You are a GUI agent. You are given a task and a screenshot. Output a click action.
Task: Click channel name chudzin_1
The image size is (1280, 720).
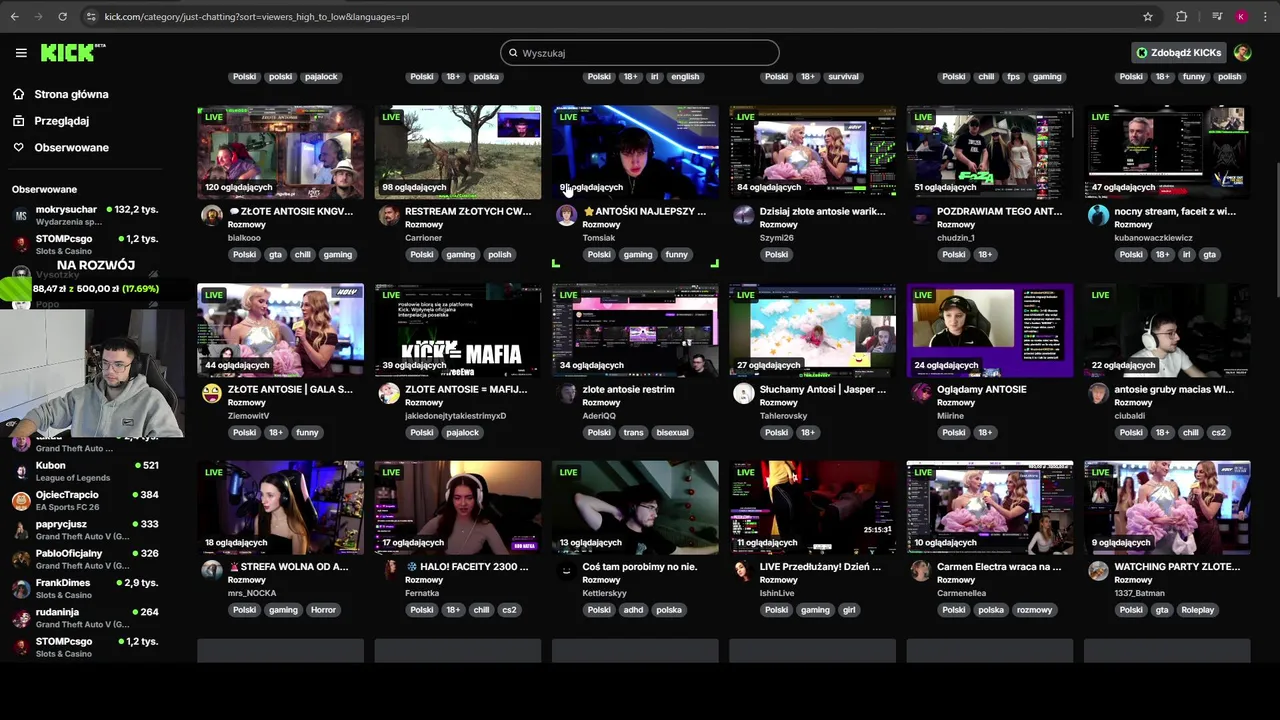tap(956, 238)
